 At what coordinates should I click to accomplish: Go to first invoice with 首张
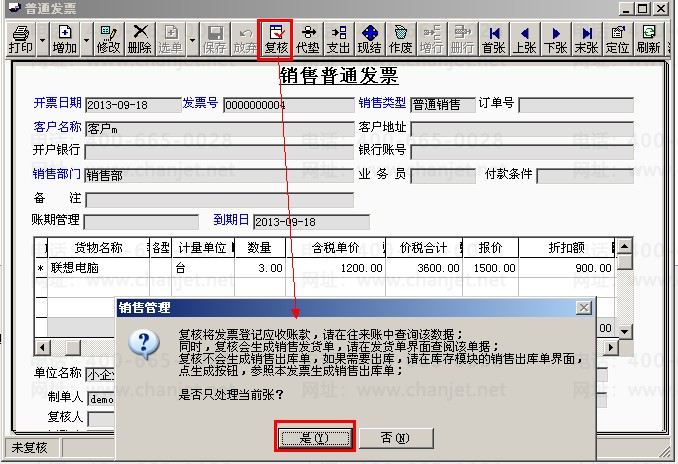click(x=494, y=39)
